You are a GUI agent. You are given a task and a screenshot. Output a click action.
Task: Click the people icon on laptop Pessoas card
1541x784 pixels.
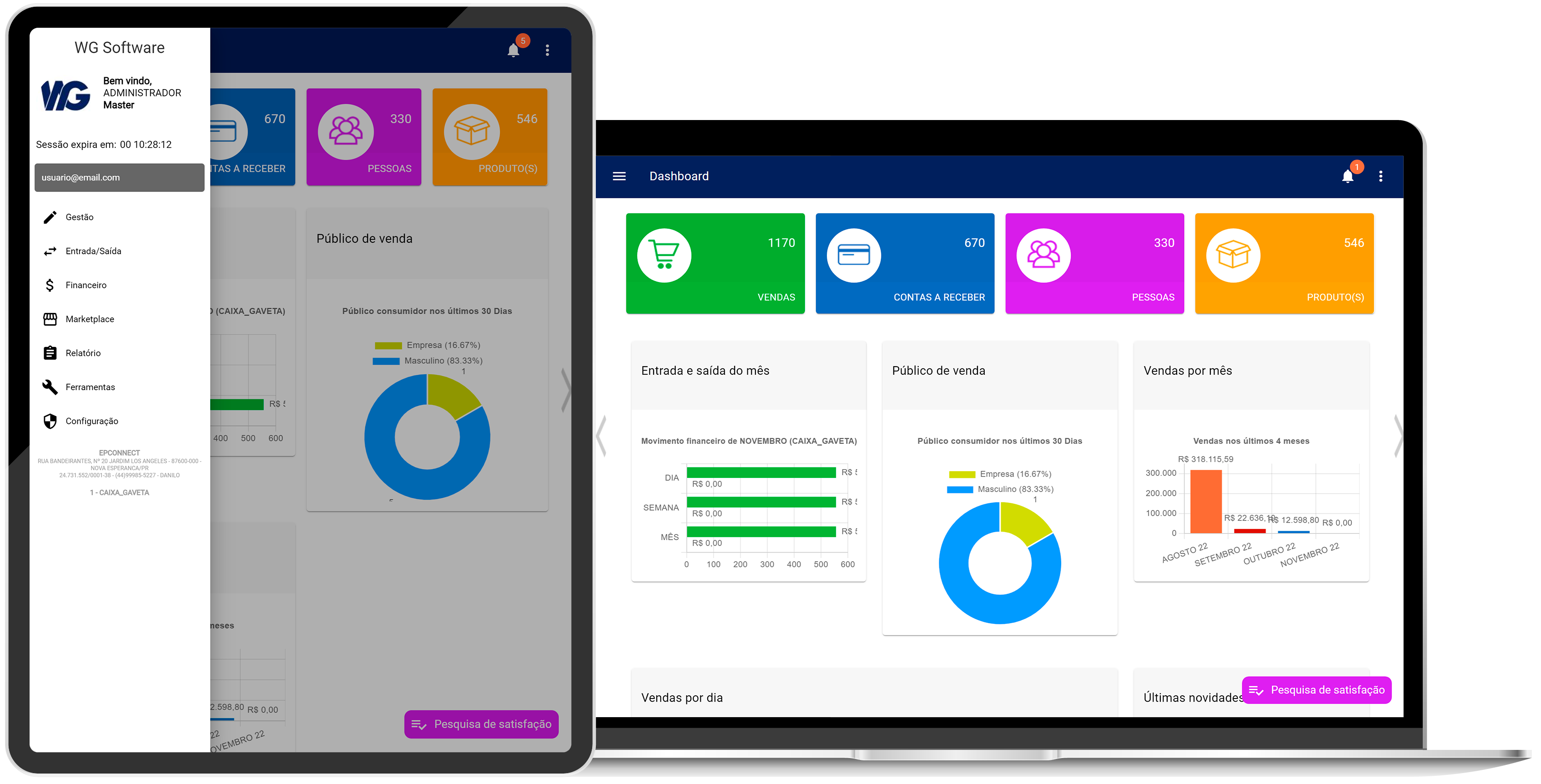pyautogui.click(x=1043, y=256)
